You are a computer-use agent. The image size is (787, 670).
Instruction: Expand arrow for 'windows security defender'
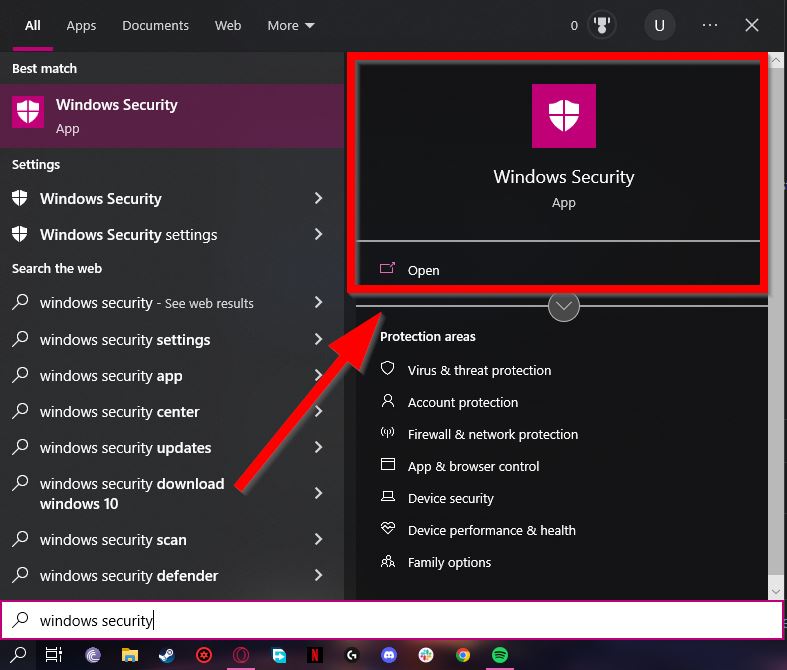click(318, 575)
